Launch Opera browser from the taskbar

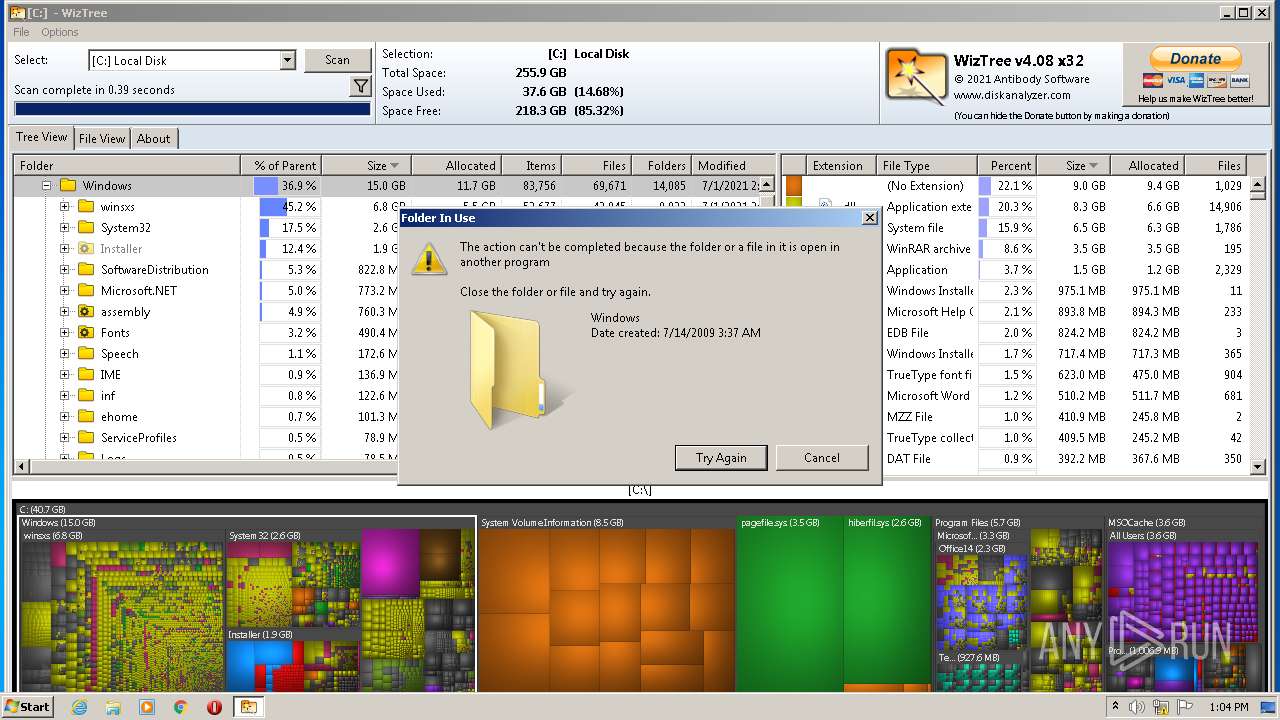pos(214,706)
